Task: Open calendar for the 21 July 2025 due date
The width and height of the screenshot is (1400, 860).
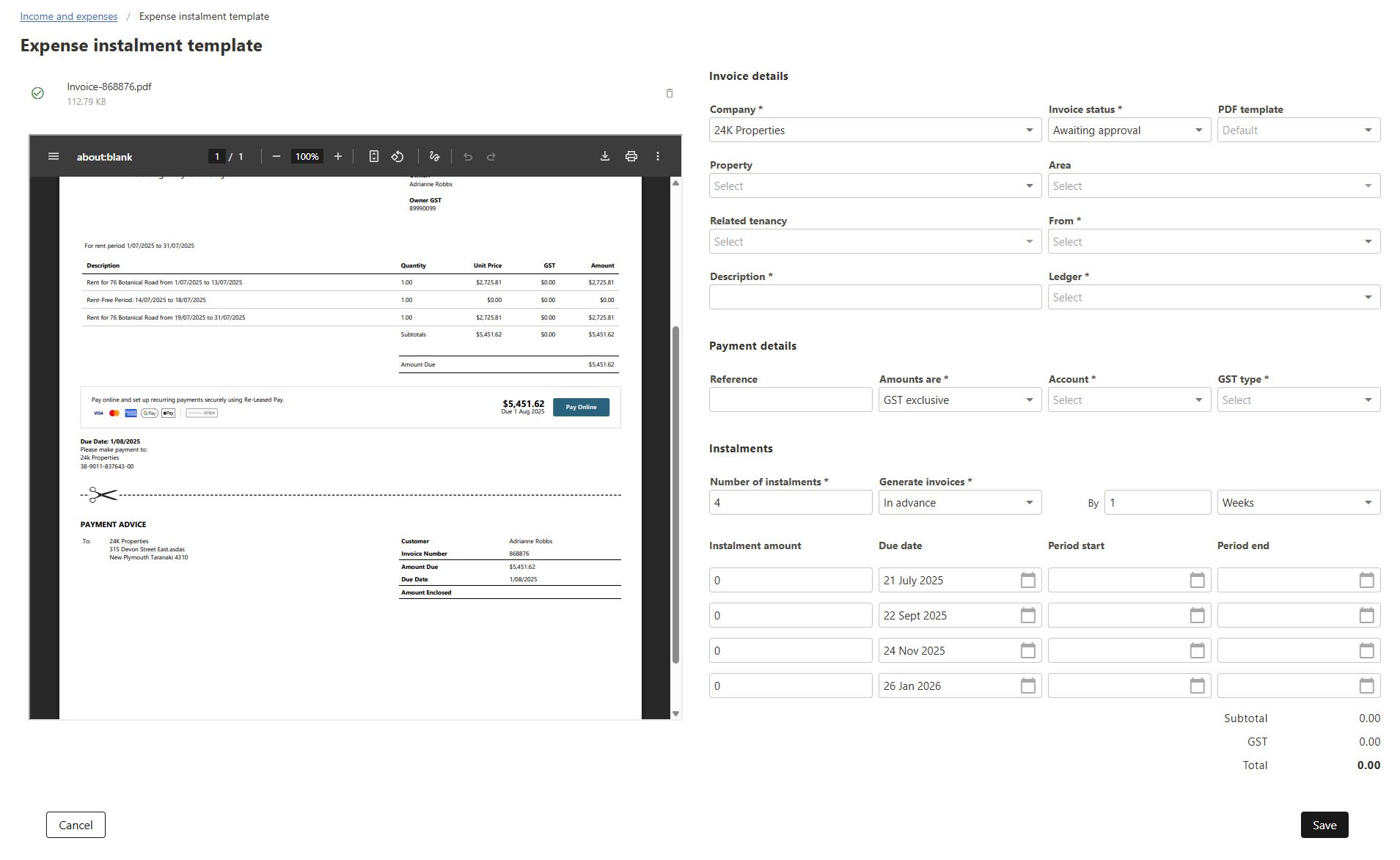Action: click(x=1027, y=580)
